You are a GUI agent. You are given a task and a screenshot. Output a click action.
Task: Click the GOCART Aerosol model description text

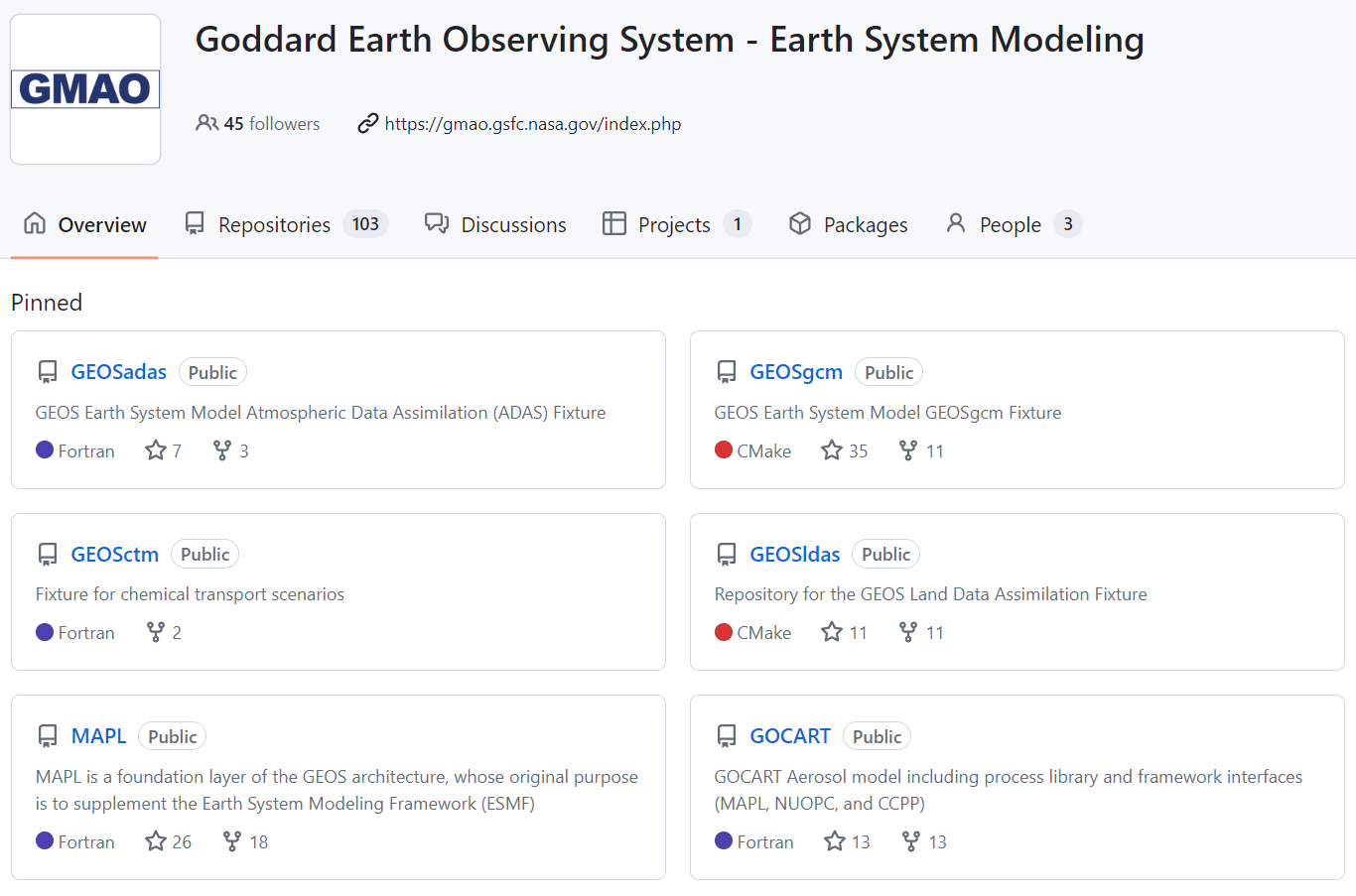tap(1009, 790)
